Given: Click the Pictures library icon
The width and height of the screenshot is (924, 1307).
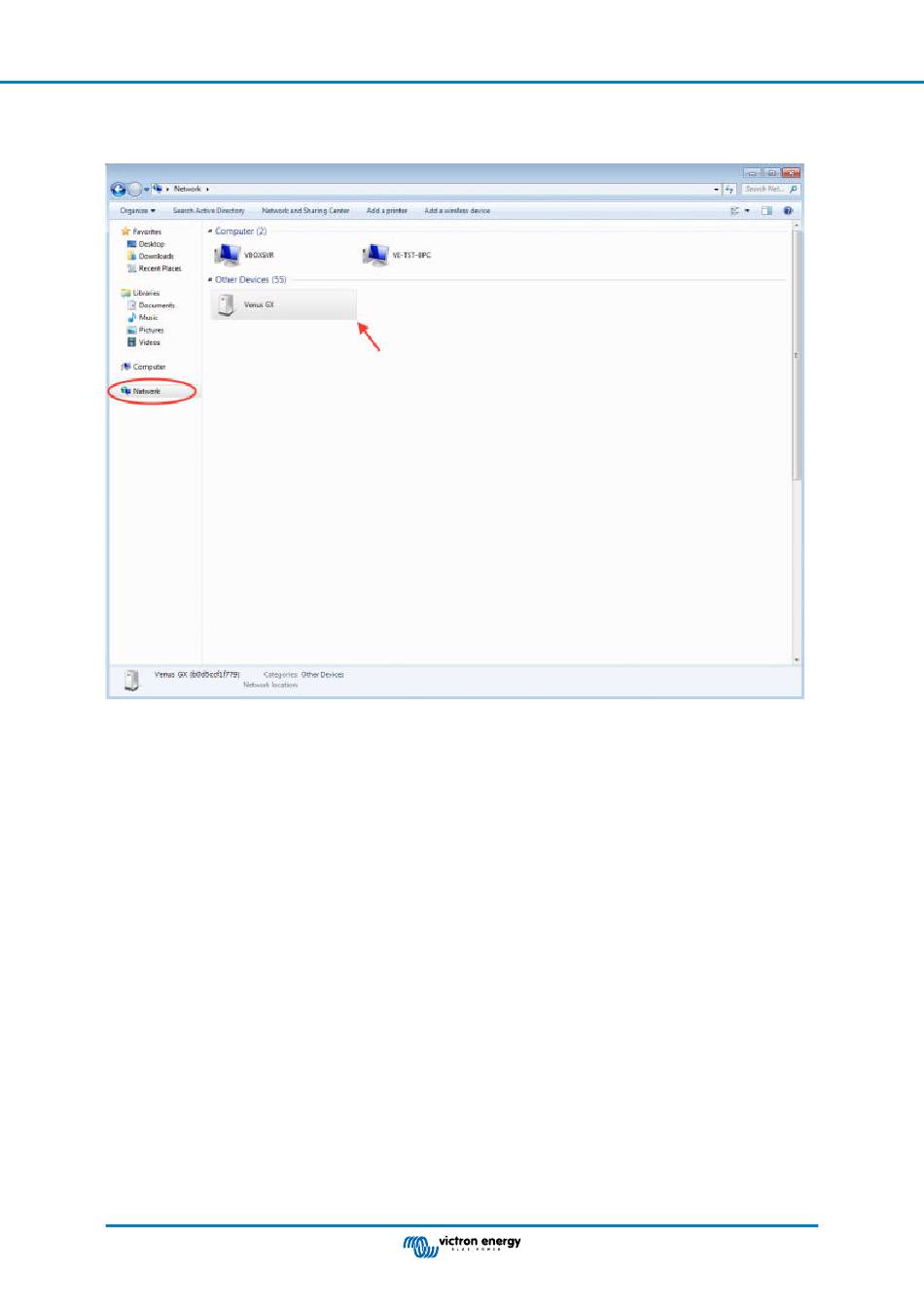Looking at the screenshot, I should click(x=132, y=331).
